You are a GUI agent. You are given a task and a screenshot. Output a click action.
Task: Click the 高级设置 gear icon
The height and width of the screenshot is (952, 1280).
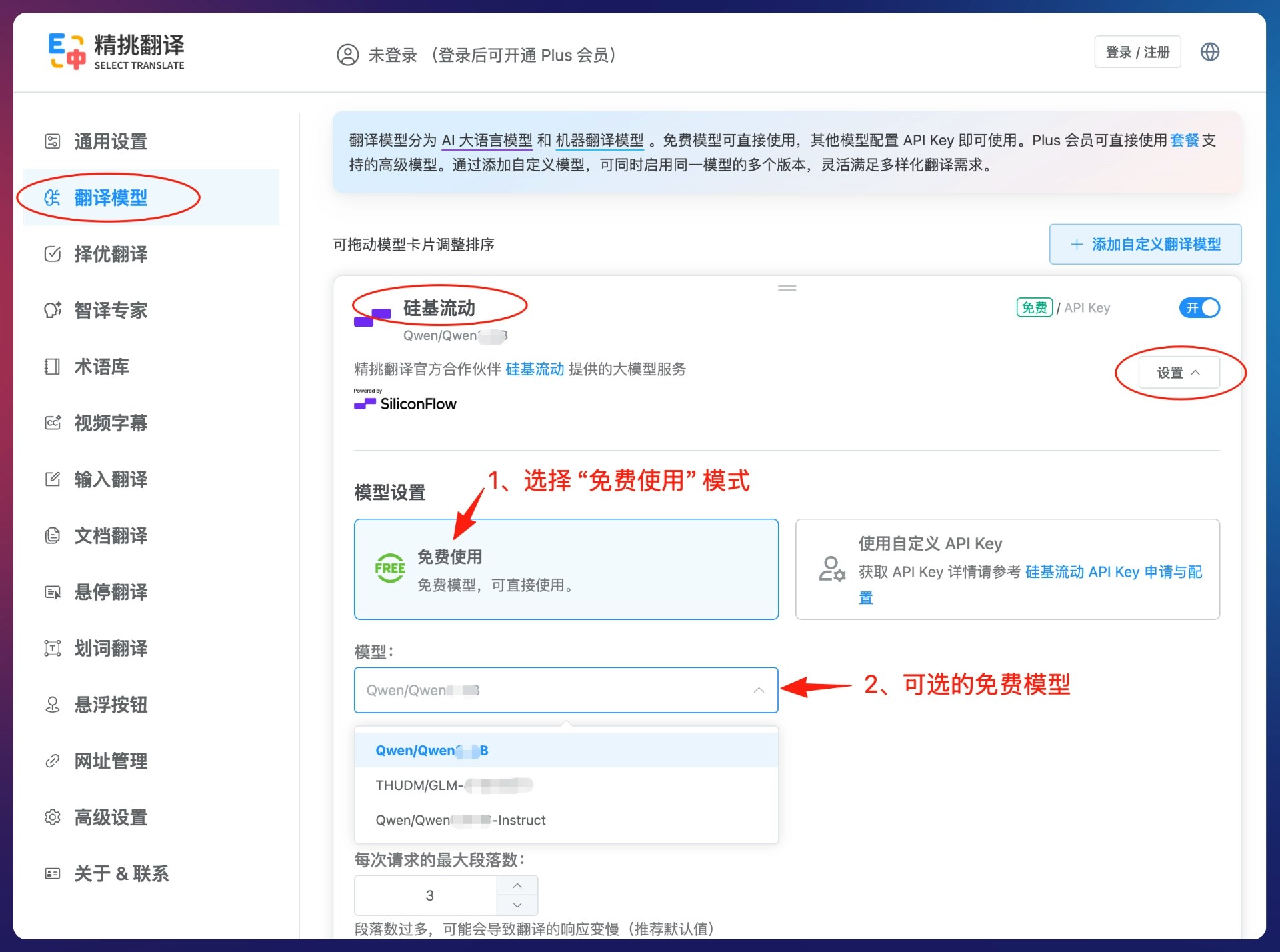[53, 817]
